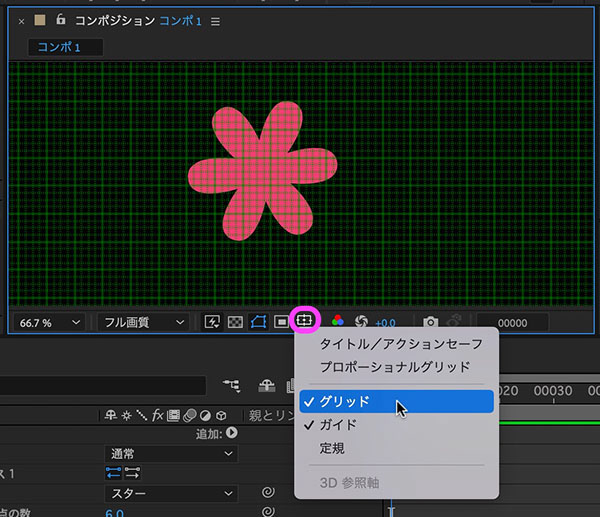Close the コンポ1 composition panel

click(x=21, y=22)
